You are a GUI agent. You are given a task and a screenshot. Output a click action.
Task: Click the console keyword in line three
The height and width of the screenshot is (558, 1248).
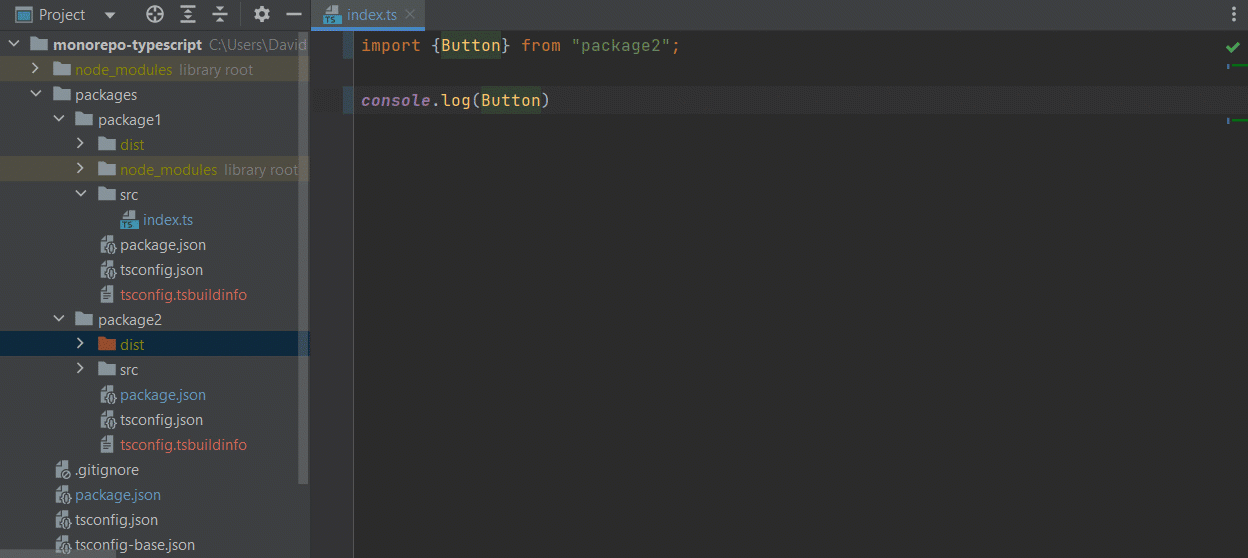coord(396,100)
